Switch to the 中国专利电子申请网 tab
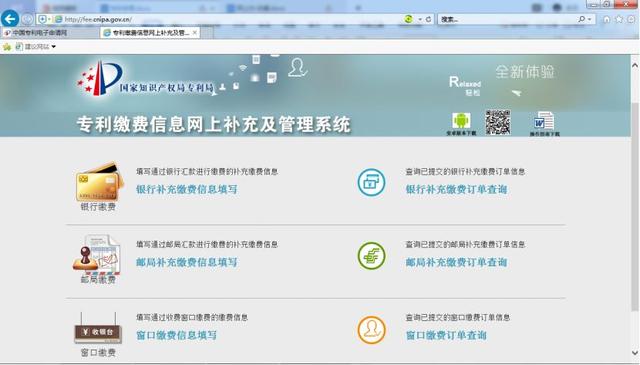Image resolution: width=640 pixels, height=365 pixels. tap(50, 33)
